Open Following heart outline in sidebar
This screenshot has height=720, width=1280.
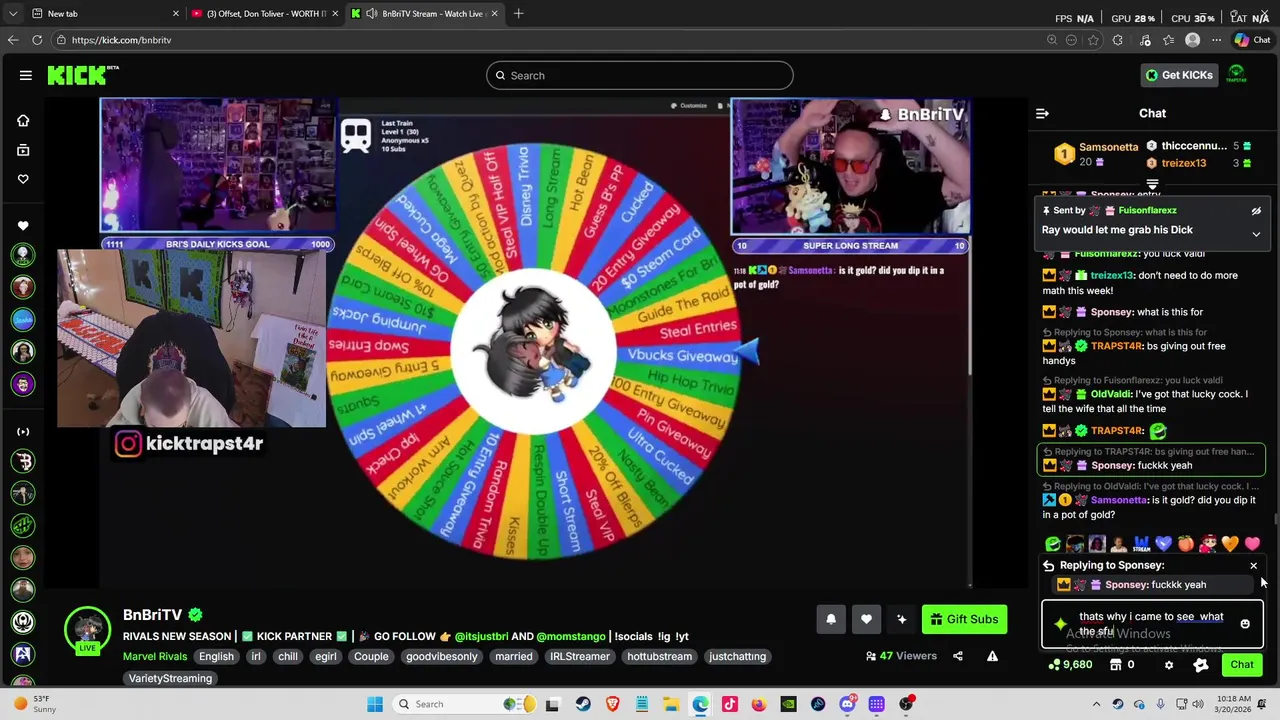pyautogui.click(x=23, y=179)
